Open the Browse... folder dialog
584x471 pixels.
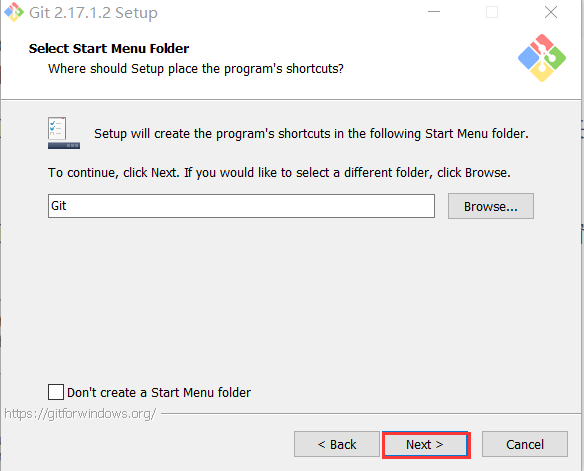tap(491, 206)
